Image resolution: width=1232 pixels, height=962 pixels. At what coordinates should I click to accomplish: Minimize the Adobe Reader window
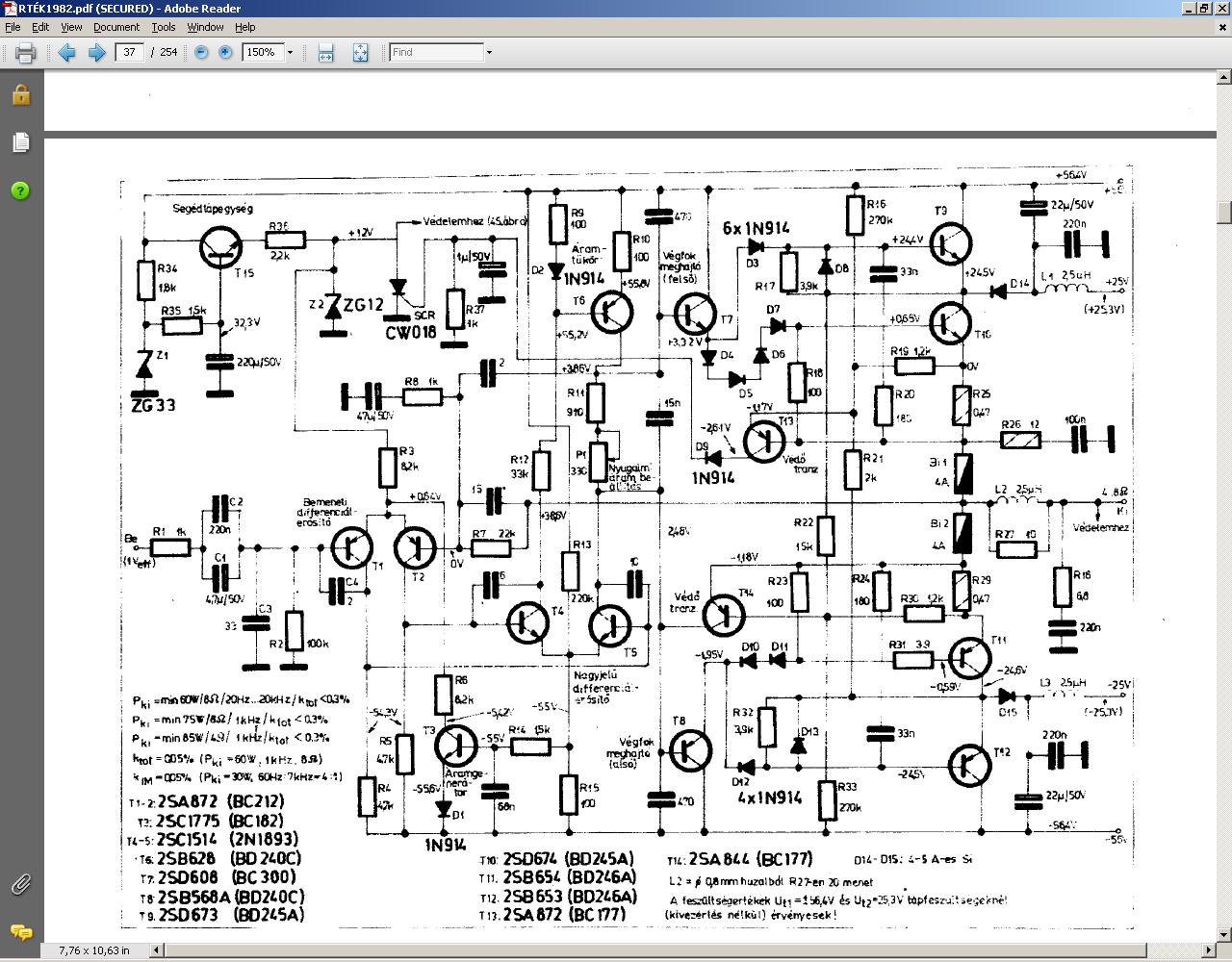click(1191, 9)
